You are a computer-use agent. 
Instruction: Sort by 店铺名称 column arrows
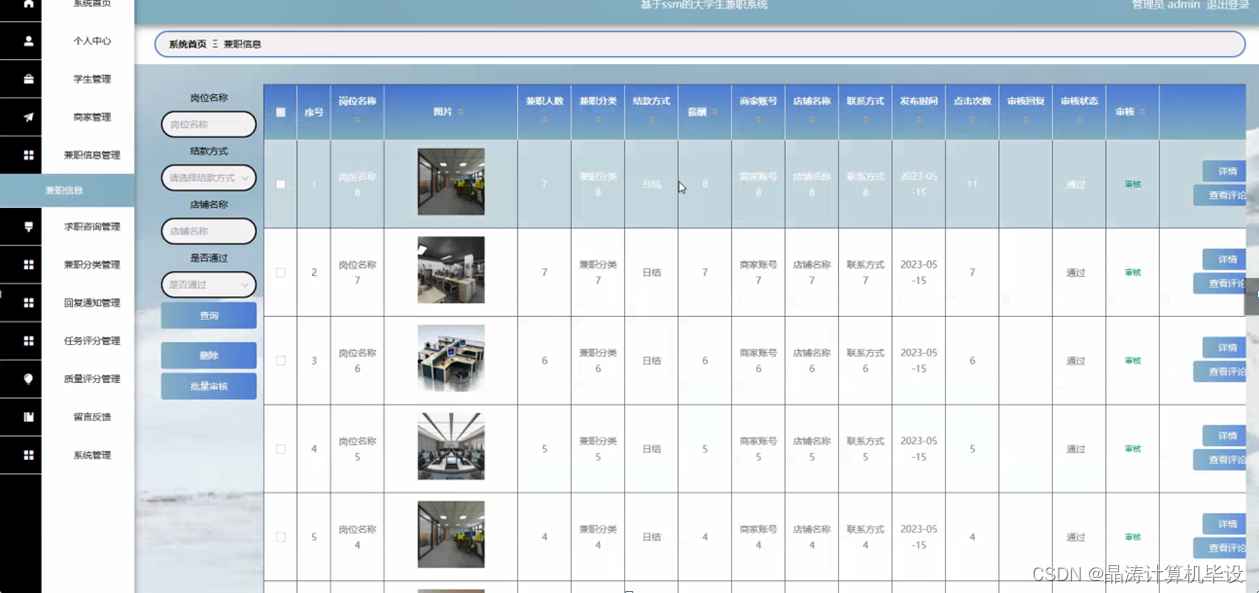coord(812,120)
